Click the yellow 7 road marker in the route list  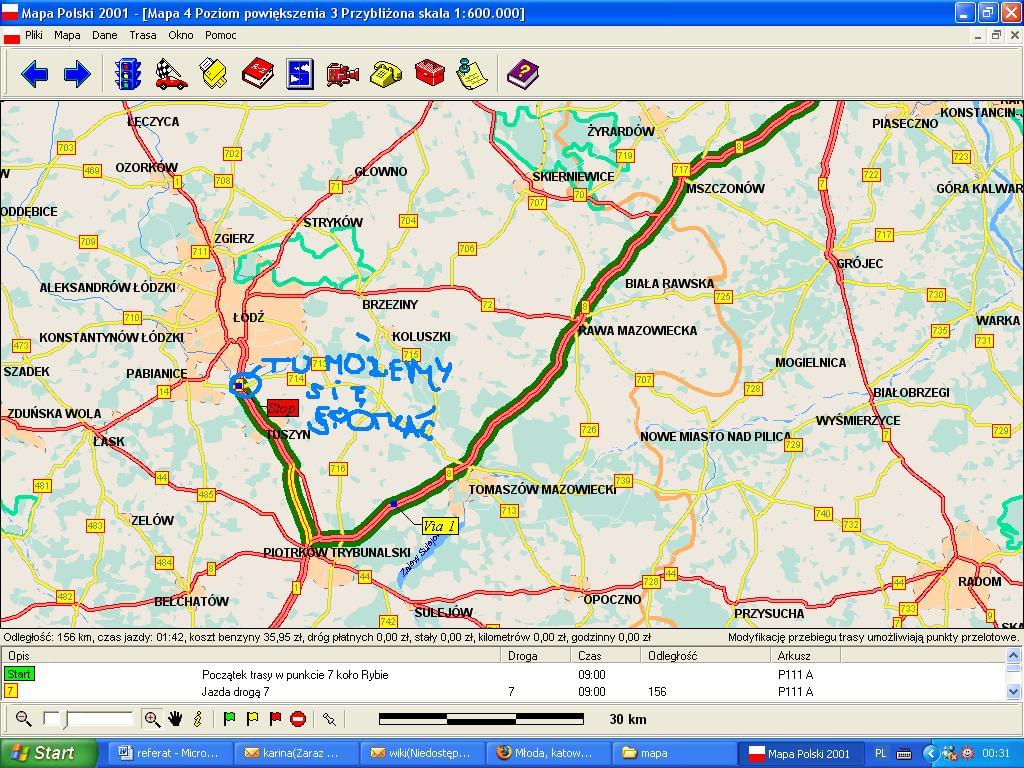coord(11,691)
